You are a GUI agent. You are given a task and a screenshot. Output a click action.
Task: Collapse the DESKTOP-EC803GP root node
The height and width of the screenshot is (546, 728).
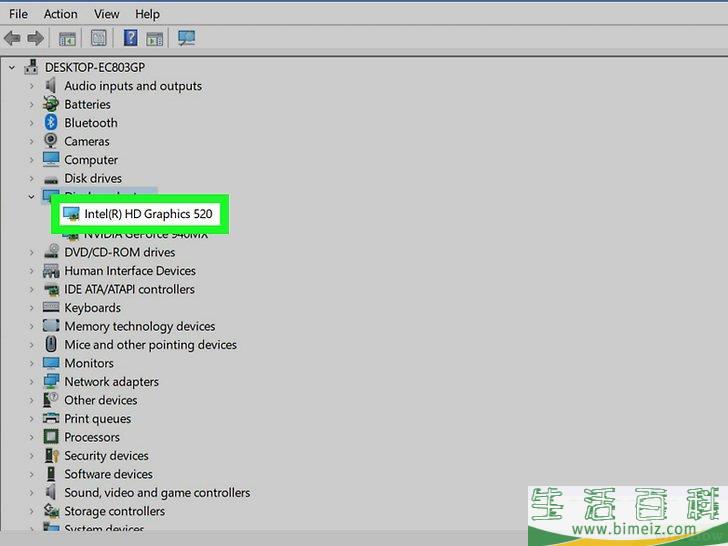tap(12, 68)
